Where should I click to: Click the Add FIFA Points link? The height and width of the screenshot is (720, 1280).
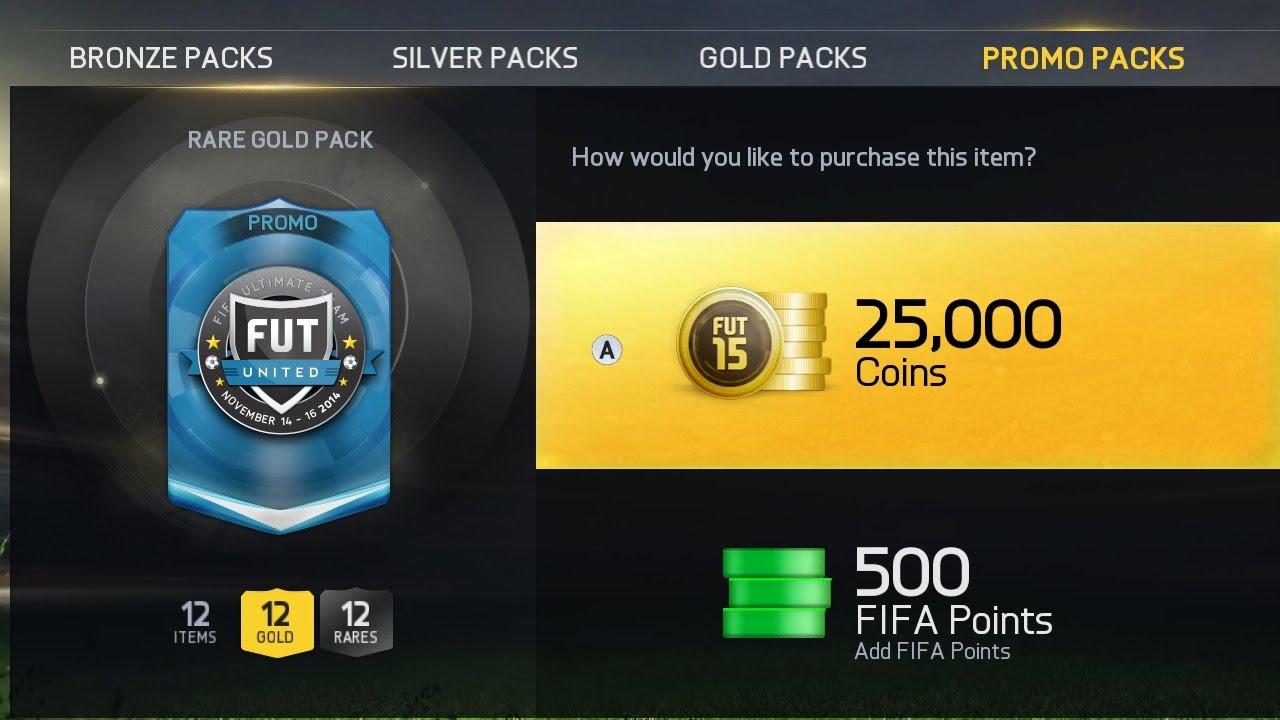(x=932, y=652)
